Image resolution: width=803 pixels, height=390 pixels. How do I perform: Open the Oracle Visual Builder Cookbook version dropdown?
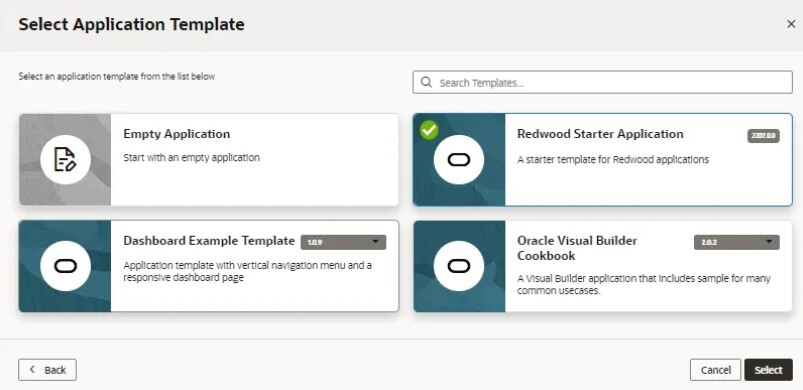[x=736, y=242]
